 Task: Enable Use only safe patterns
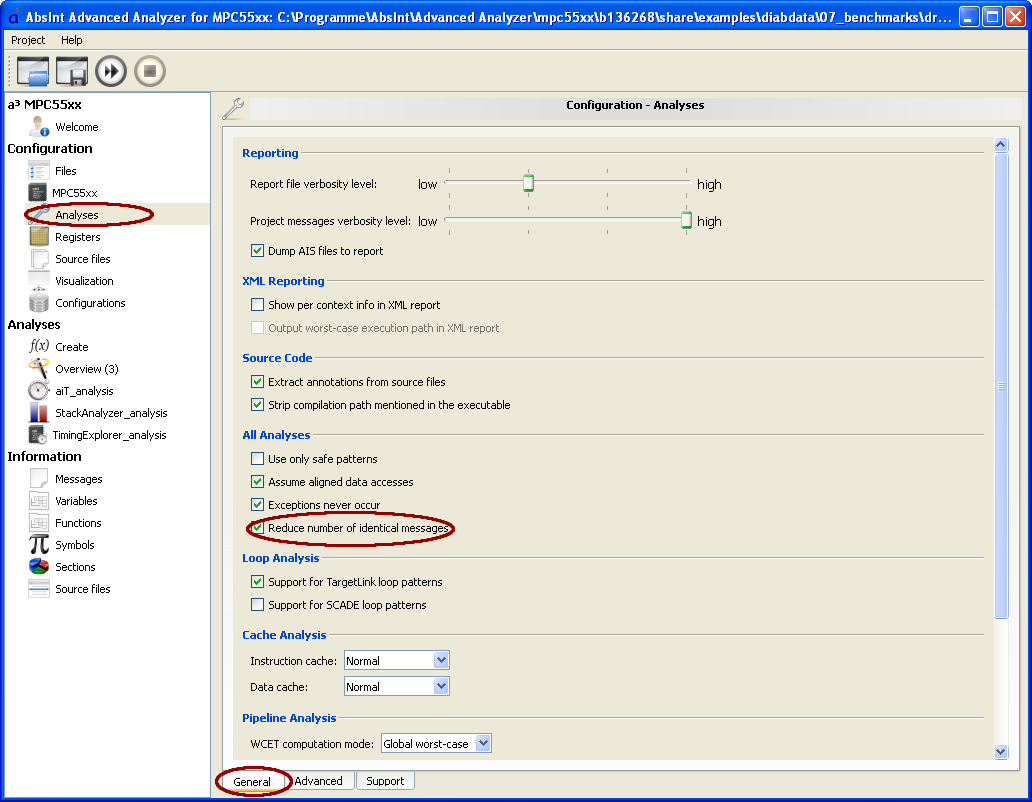[257, 459]
